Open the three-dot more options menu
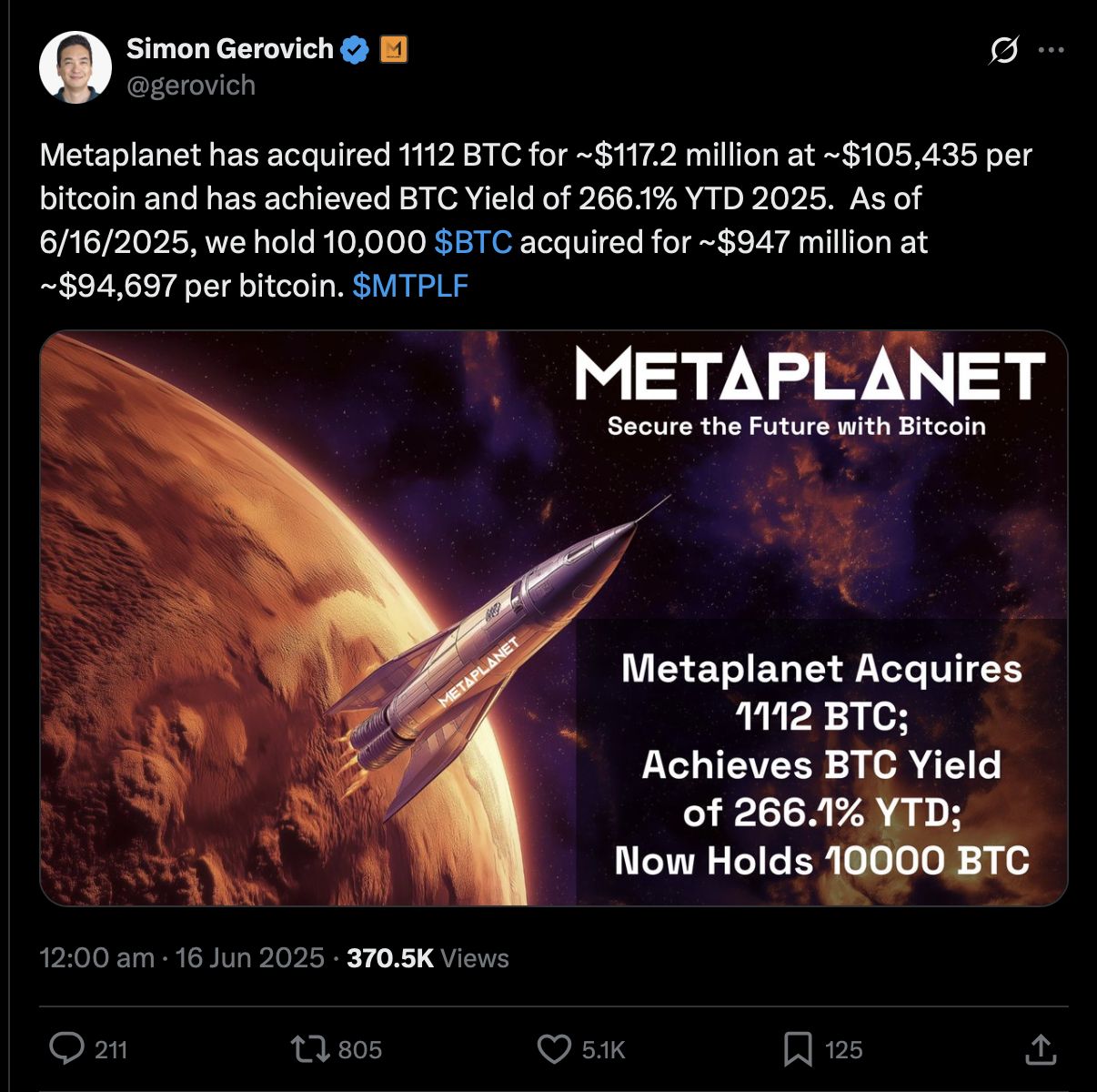Image resolution: width=1097 pixels, height=1092 pixels. pos(1051,50)
